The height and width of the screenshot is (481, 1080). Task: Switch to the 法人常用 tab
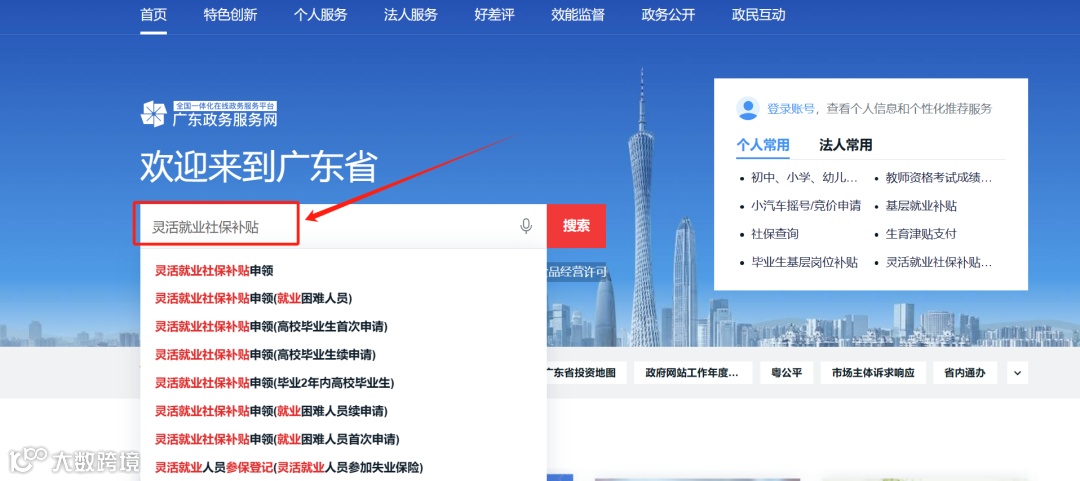846,145
